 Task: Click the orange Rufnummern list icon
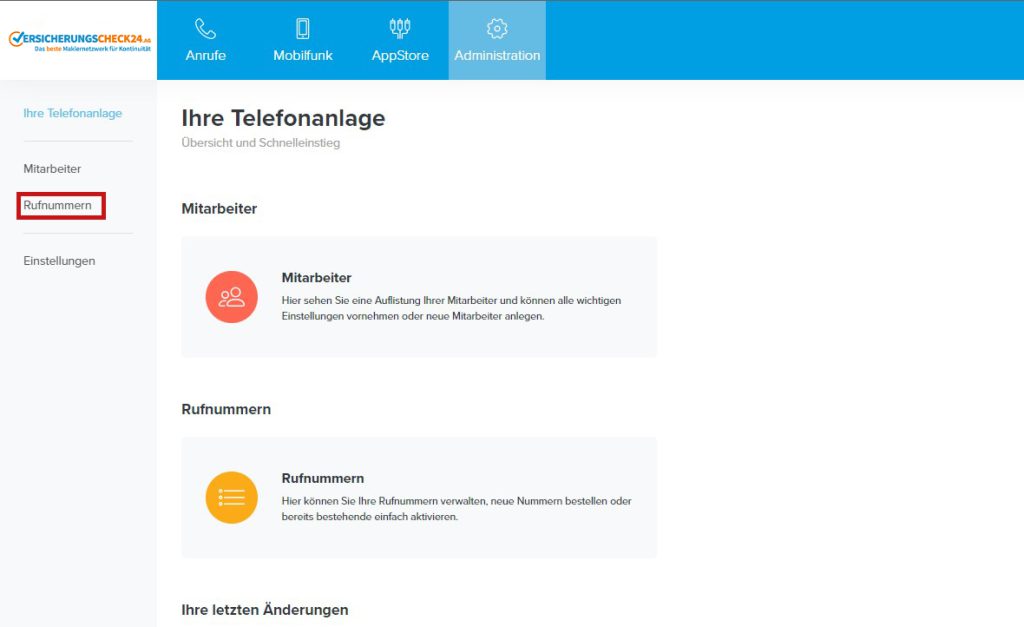pos(231,498)
